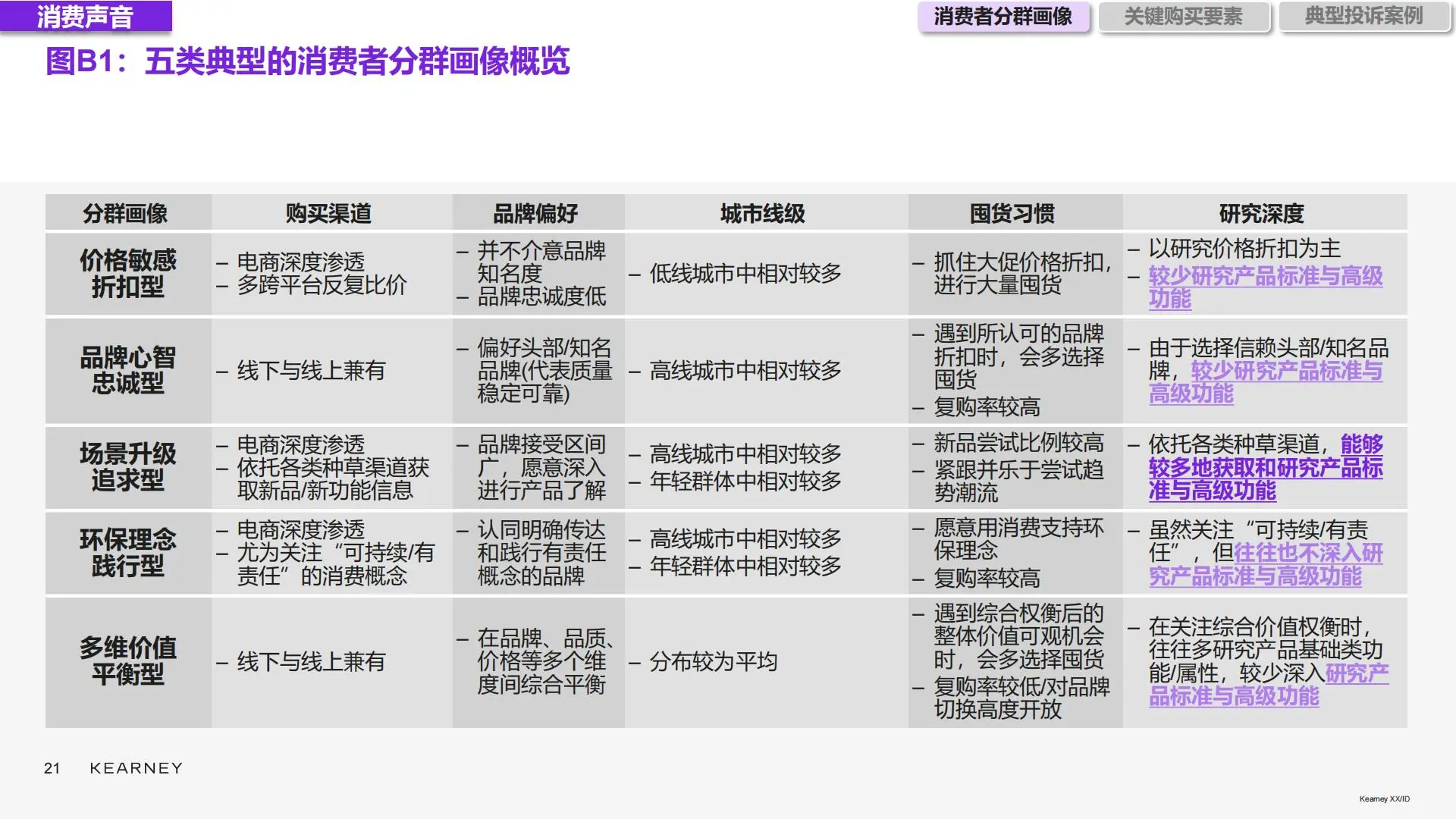
Task: Click the Kearney XX/ID footer note
Action: pos(1385,799)
